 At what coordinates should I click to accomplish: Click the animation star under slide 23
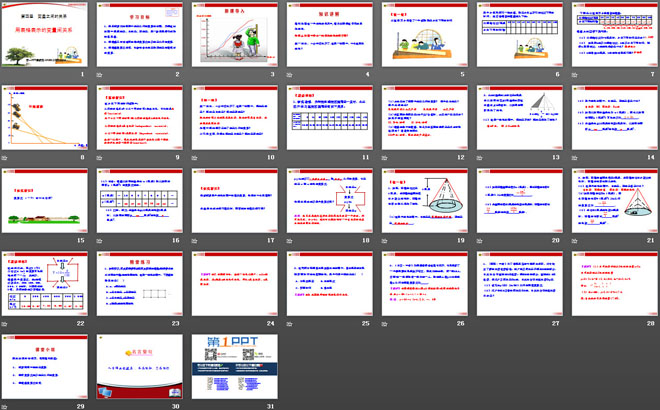tap(99, 324)
